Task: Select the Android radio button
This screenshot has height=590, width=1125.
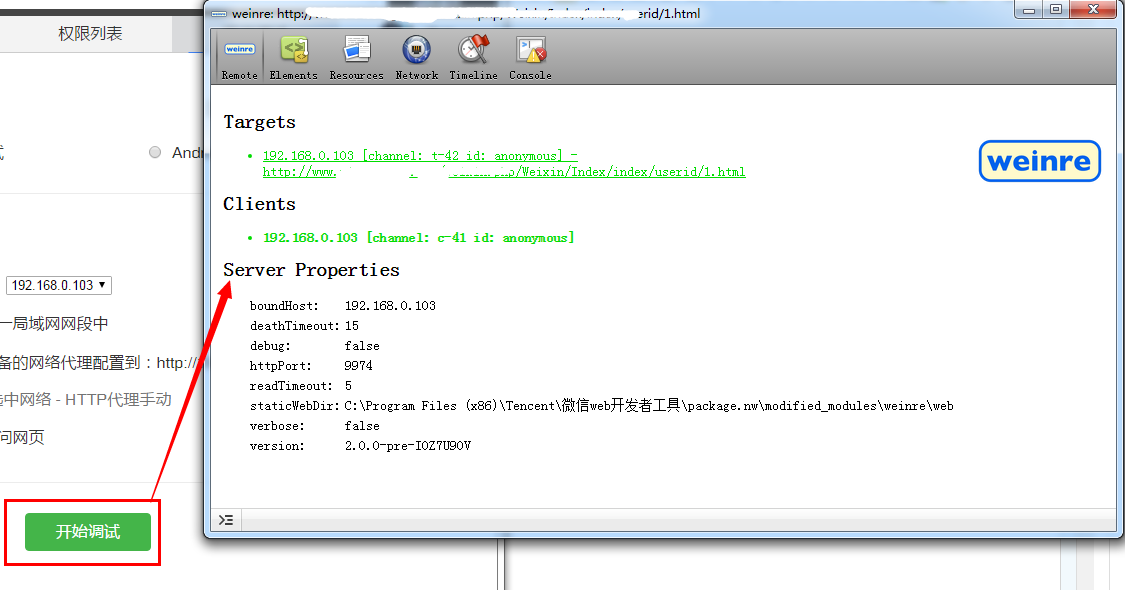Action: pos(155,153)
